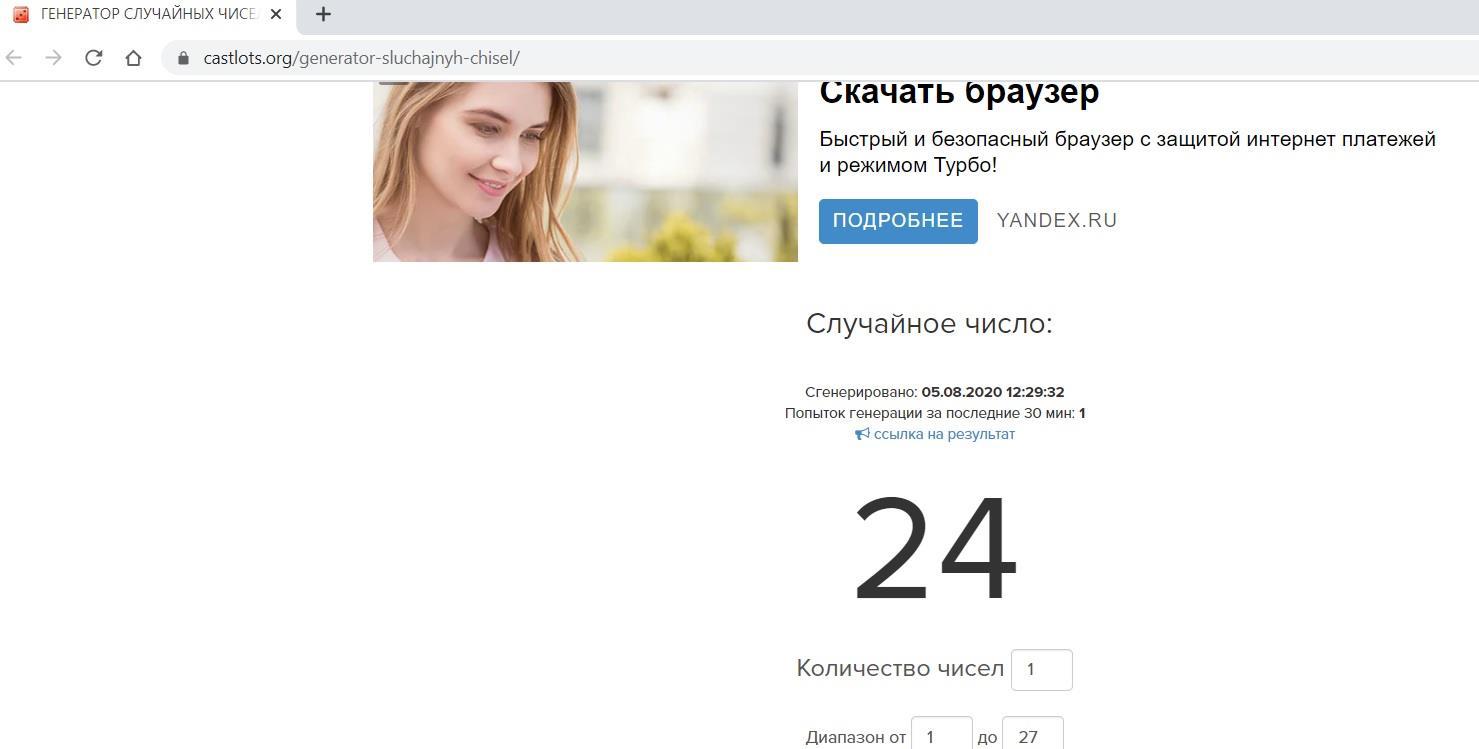Reload the current page
Screen dimensions: 1479x749
93,58
